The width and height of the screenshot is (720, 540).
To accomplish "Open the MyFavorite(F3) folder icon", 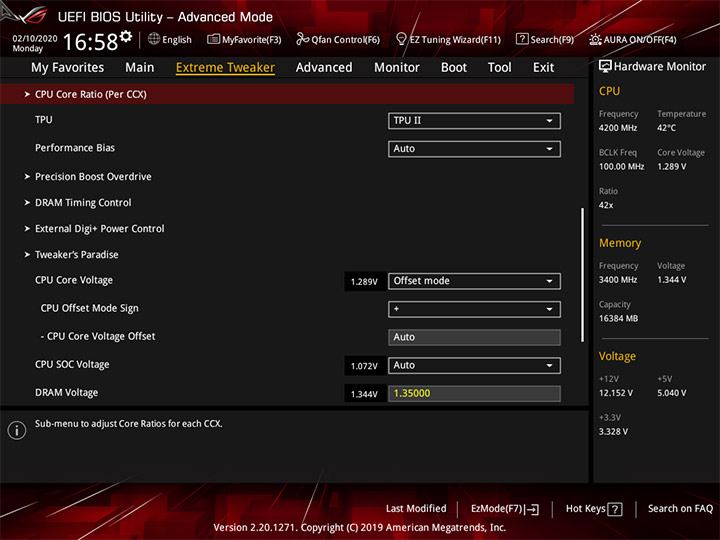I will click(214, 39).
